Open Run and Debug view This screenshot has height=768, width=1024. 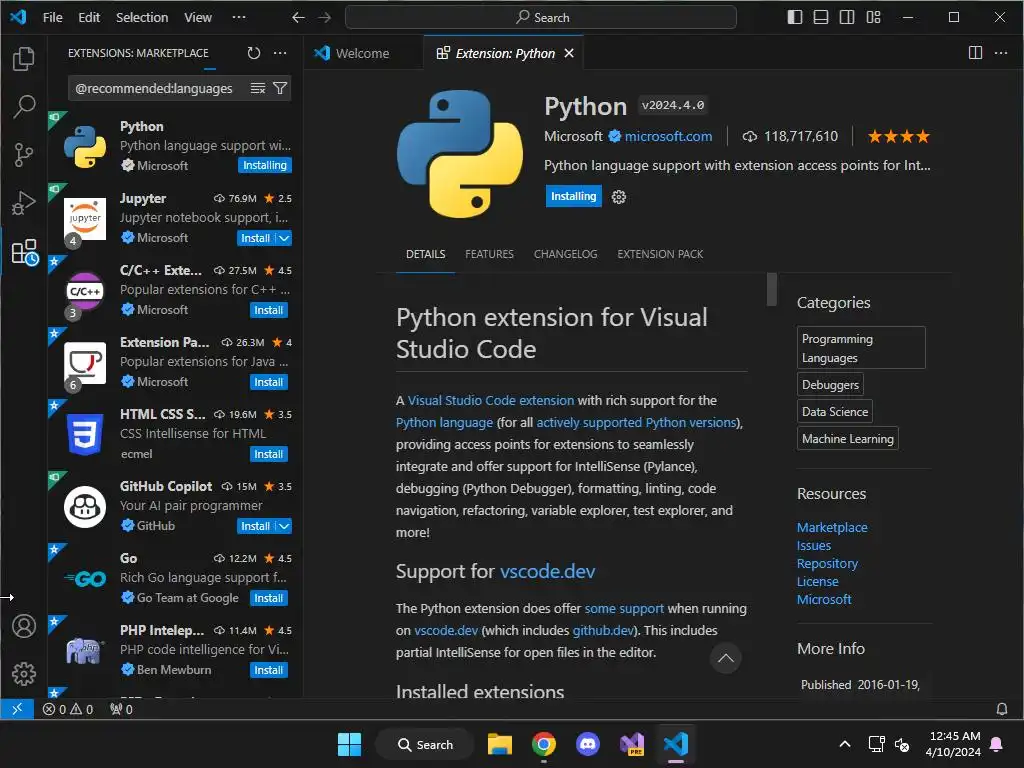click(24, 203)
